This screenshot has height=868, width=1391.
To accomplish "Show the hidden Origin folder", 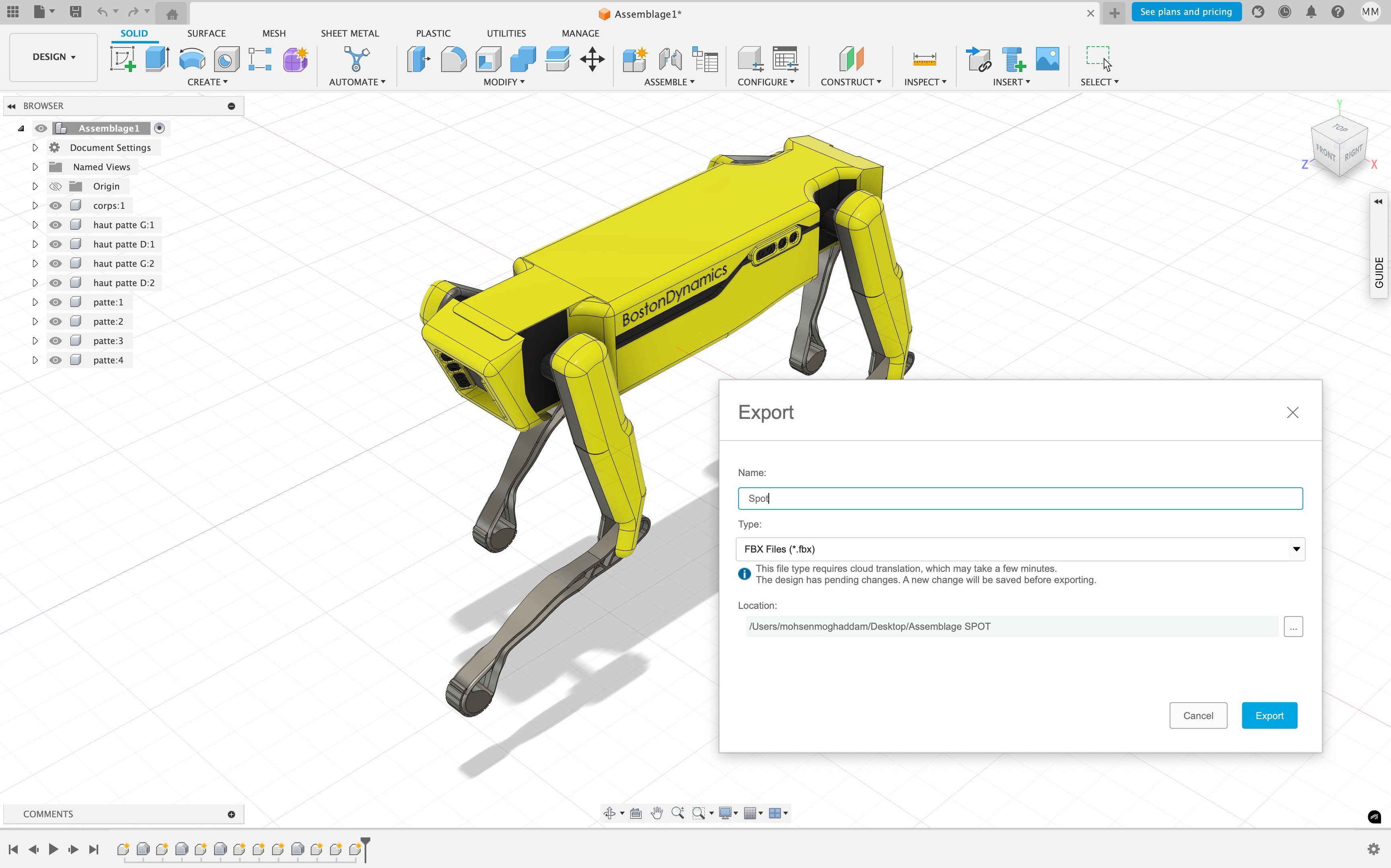I will [x=55, y=187].
